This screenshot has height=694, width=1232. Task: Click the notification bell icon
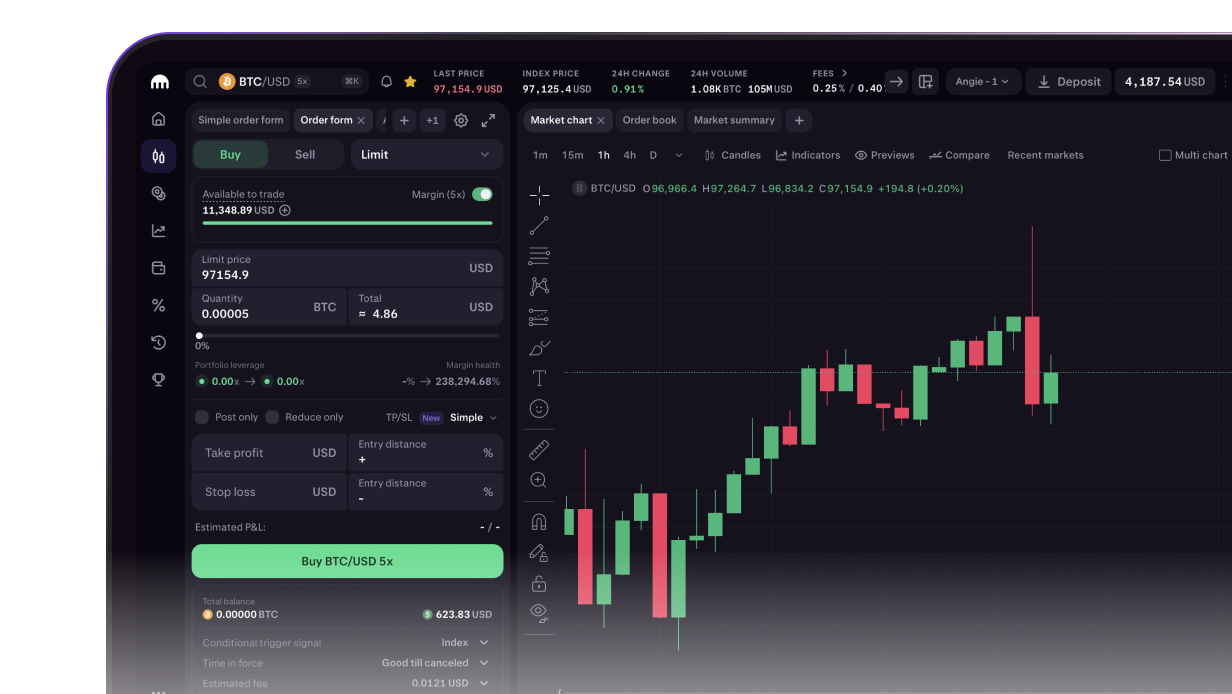[386, 82]
